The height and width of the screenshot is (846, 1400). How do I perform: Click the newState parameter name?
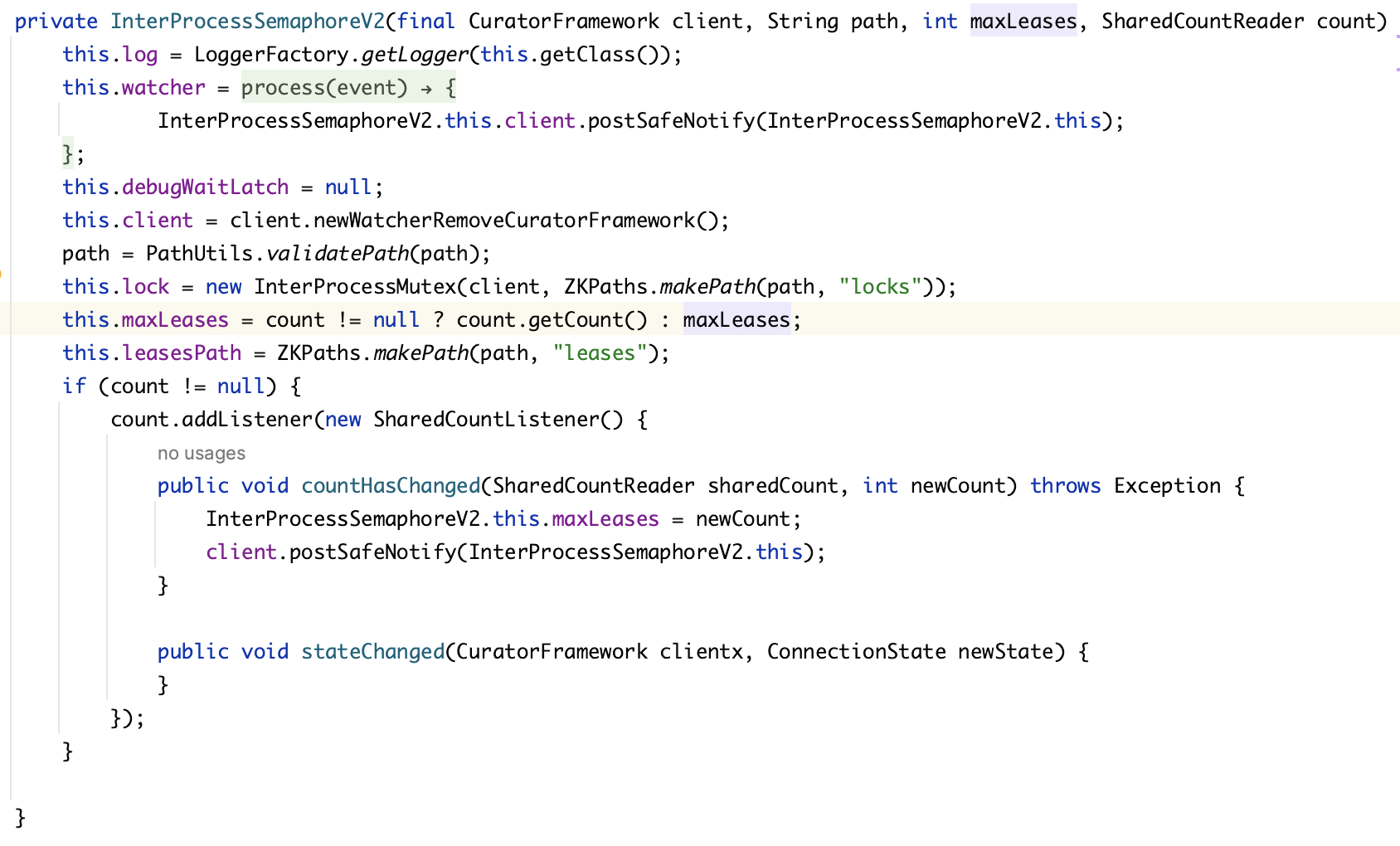pos(1006,651)
